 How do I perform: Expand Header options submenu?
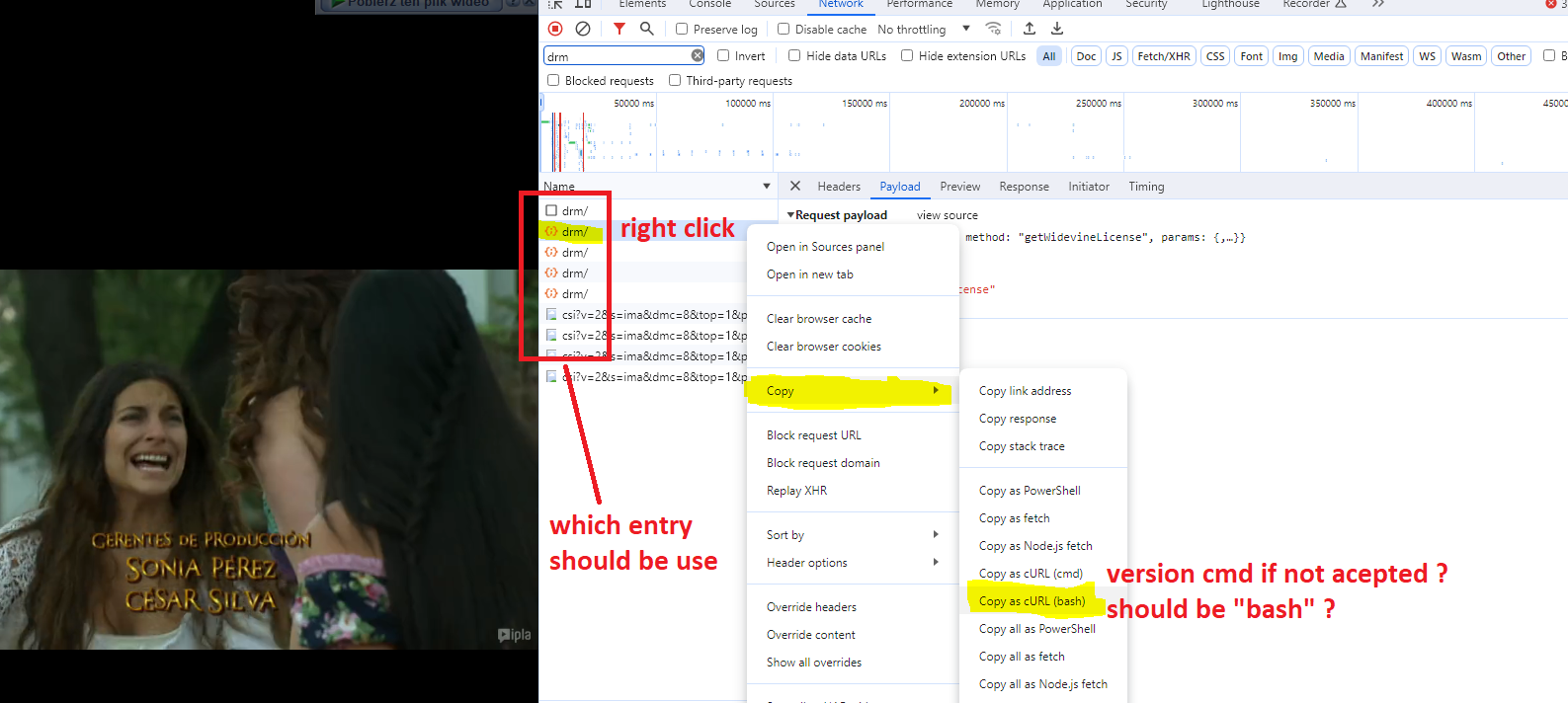pos(853,563)
